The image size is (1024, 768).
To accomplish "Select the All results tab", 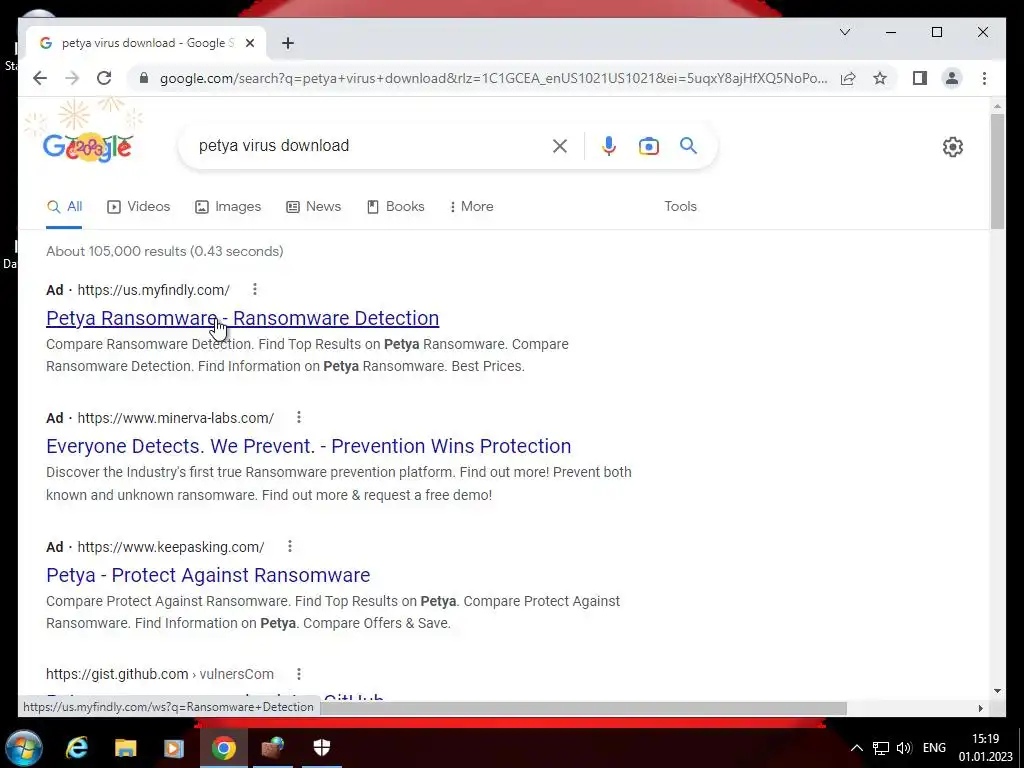I will click(64, 207).
